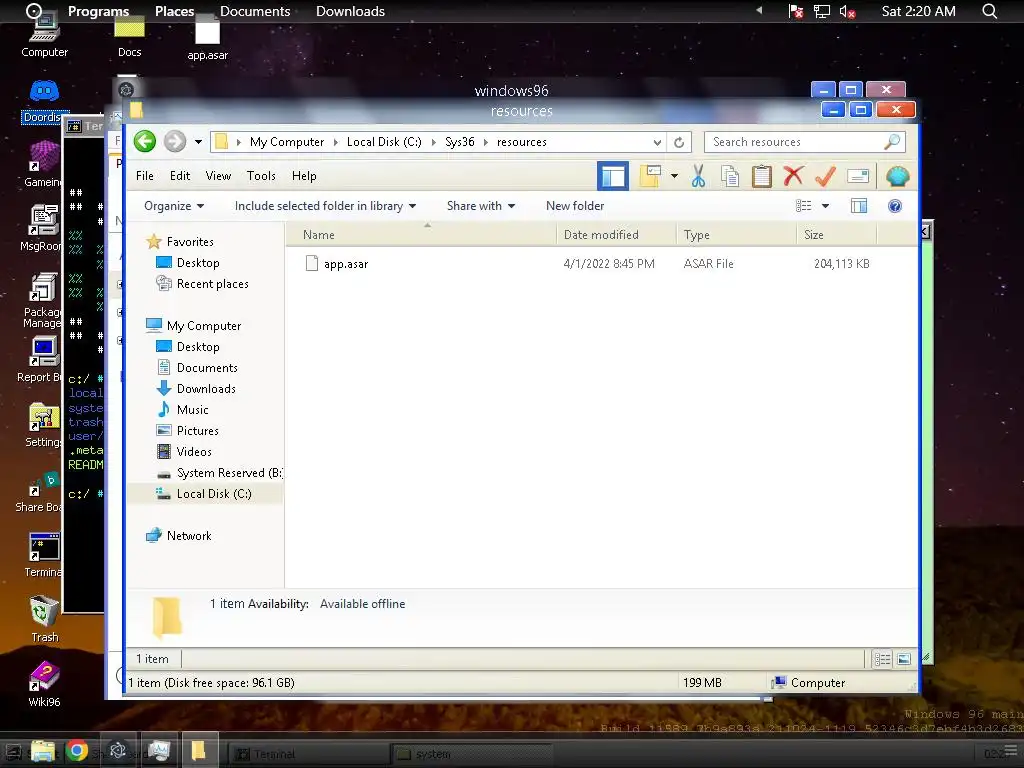Click the search magnifier in search box
Screen dimensions: 1024x768
892,142
